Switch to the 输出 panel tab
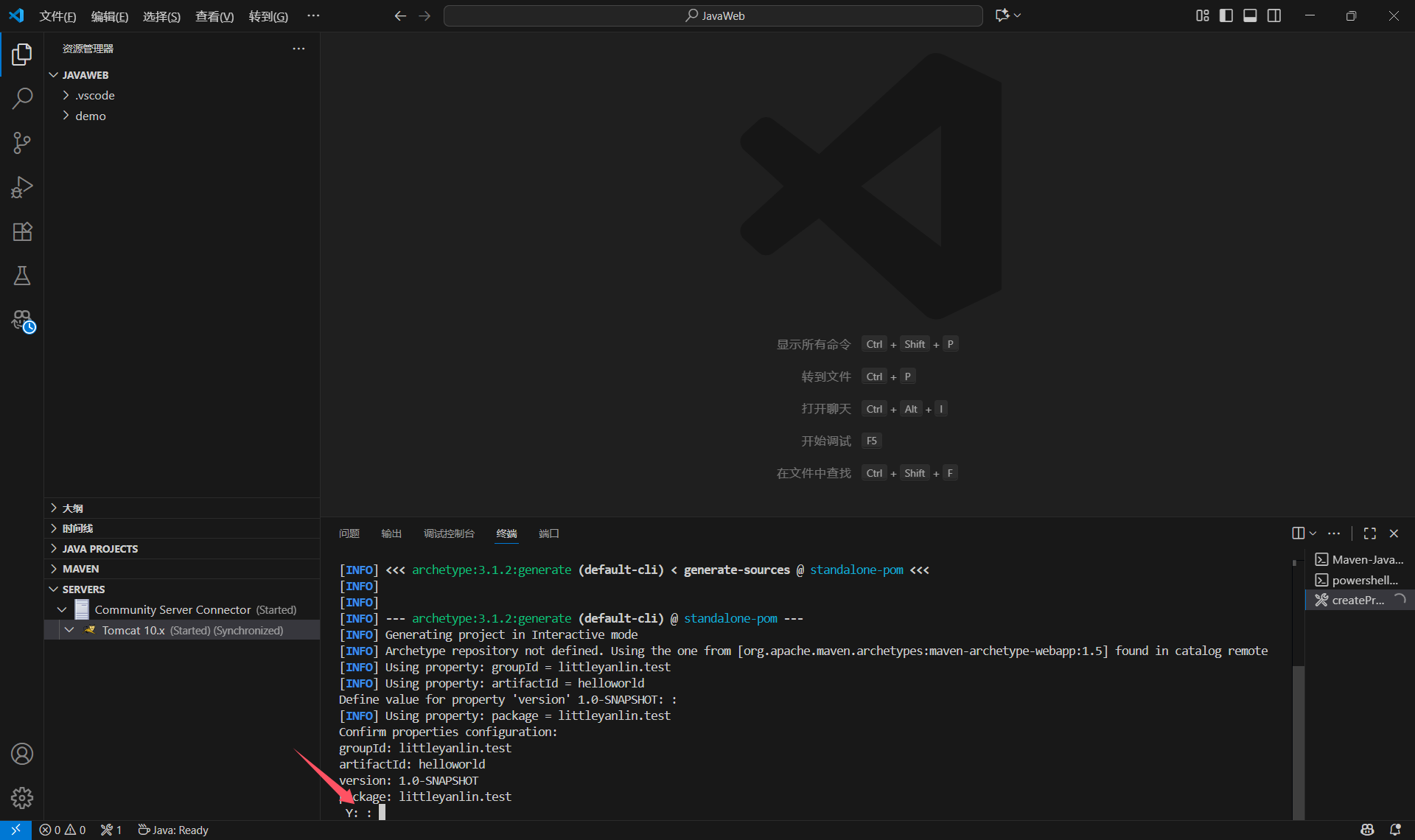 tap(391, 533)
